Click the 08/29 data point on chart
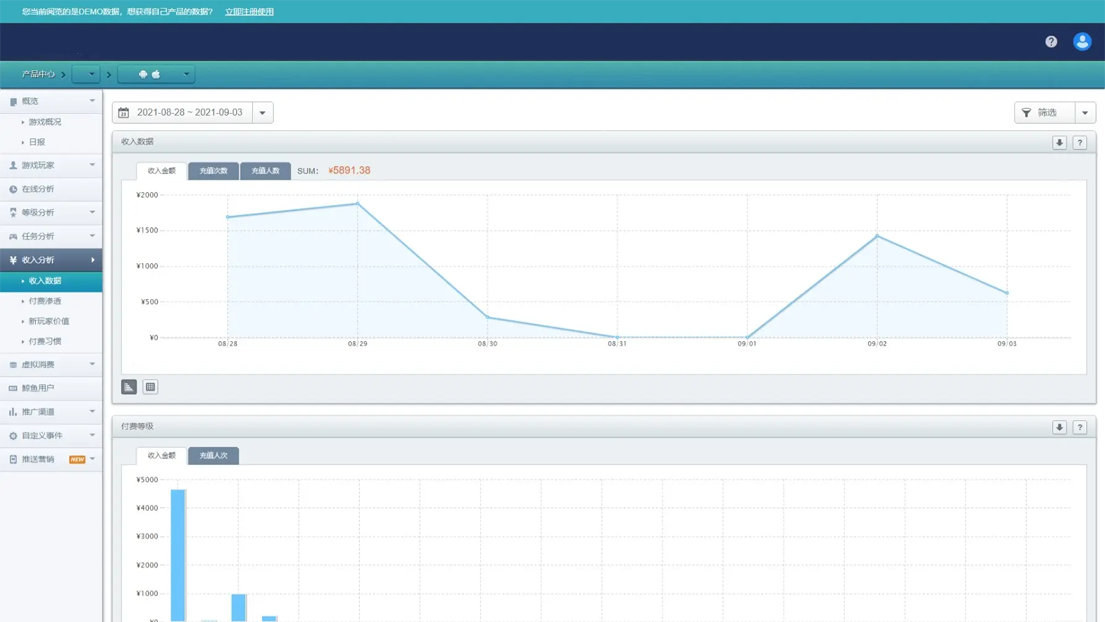The width and height of the screenshot is (1105, 622). (357, 204)
